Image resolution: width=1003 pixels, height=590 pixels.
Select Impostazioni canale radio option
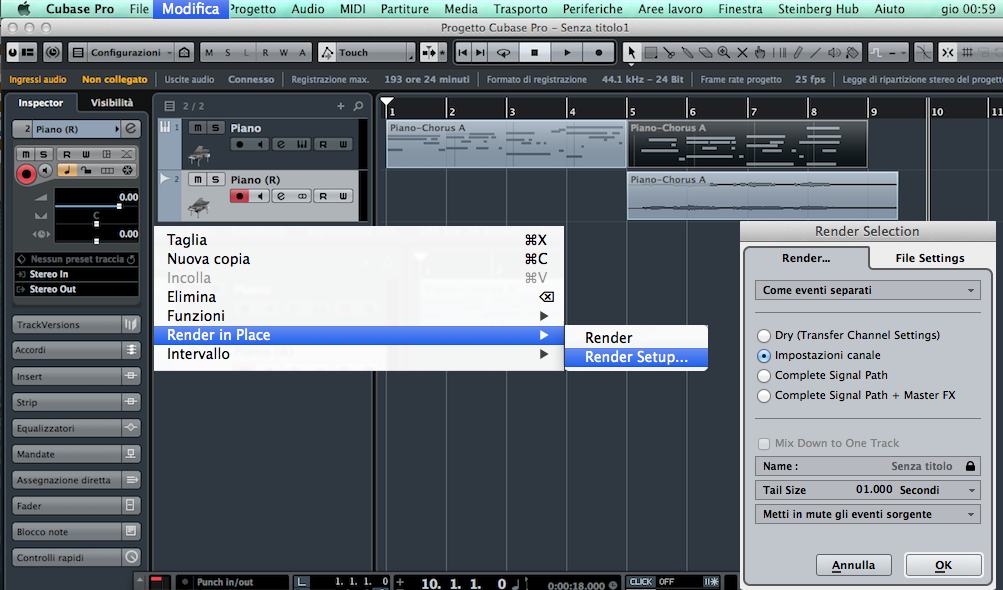764,355
